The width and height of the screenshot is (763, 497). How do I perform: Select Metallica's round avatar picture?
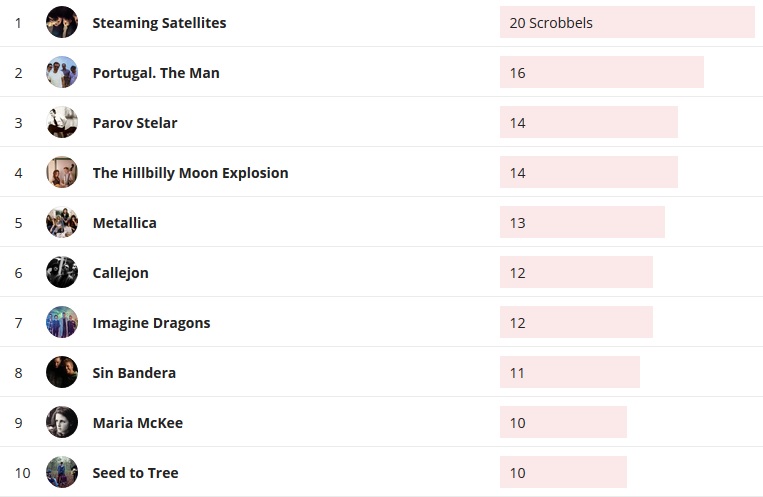pyautogui.click(x=62, y=222)
